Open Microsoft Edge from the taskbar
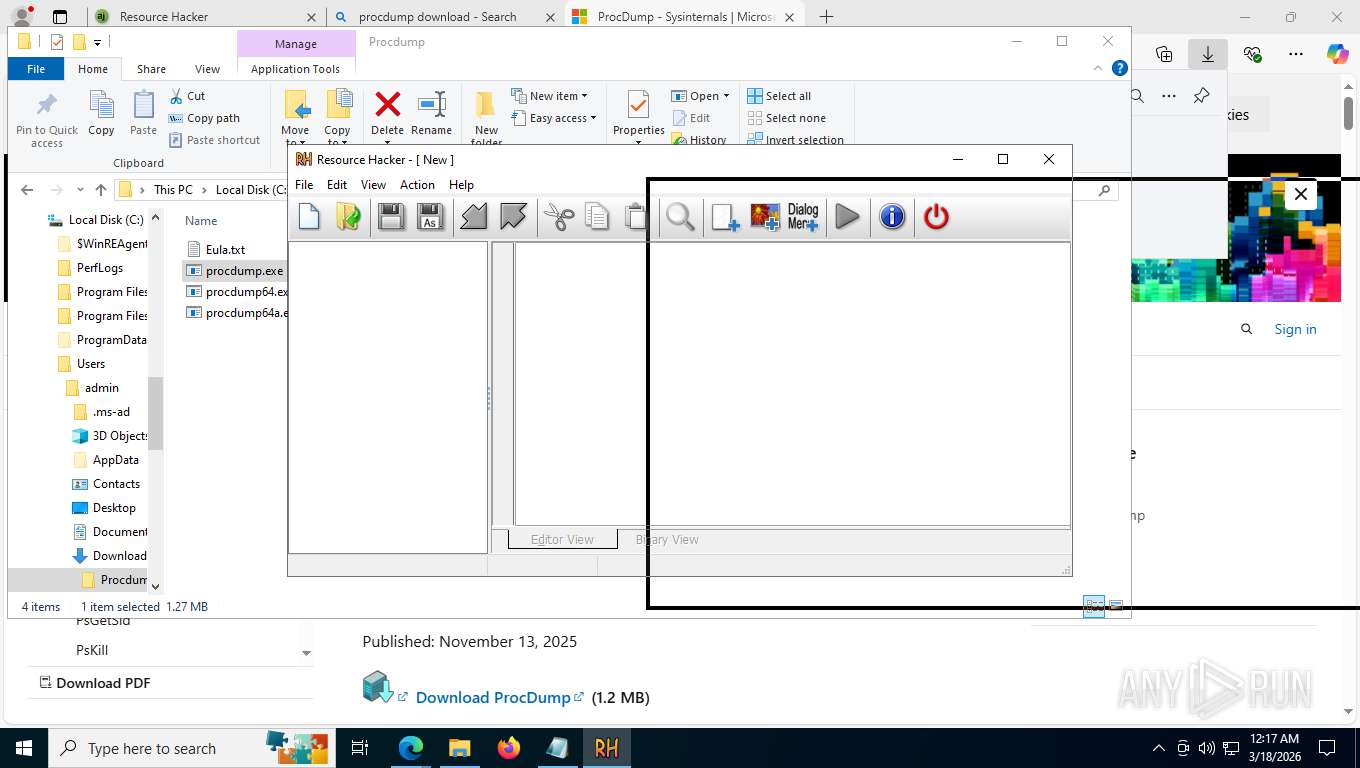The width and height of the screenshot is (1360, 768). pyautogui.click(x=410, y=748)
